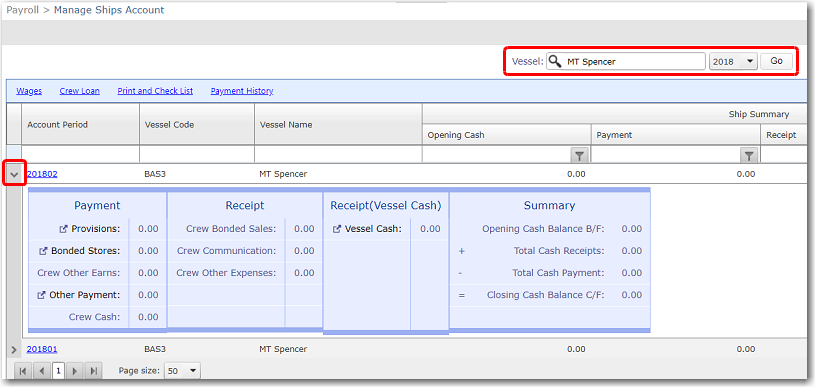Image resolution: width=815 pixels, height=387 pixels.
Task: Go to last page of results
Action: point(94,371)
